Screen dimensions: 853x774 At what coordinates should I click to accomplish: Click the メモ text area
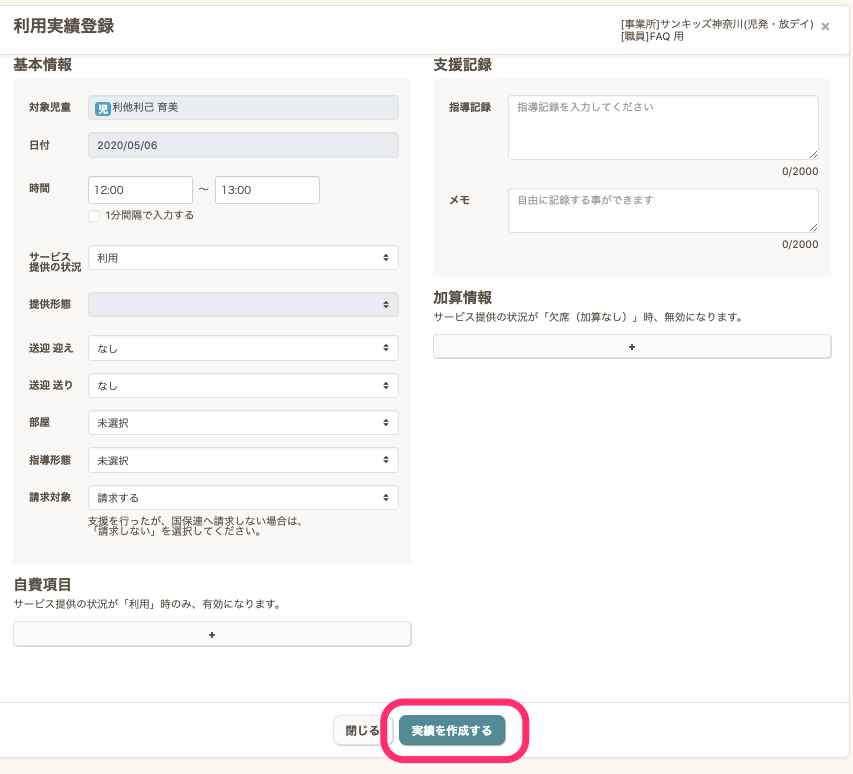click(x=663, y=210)
